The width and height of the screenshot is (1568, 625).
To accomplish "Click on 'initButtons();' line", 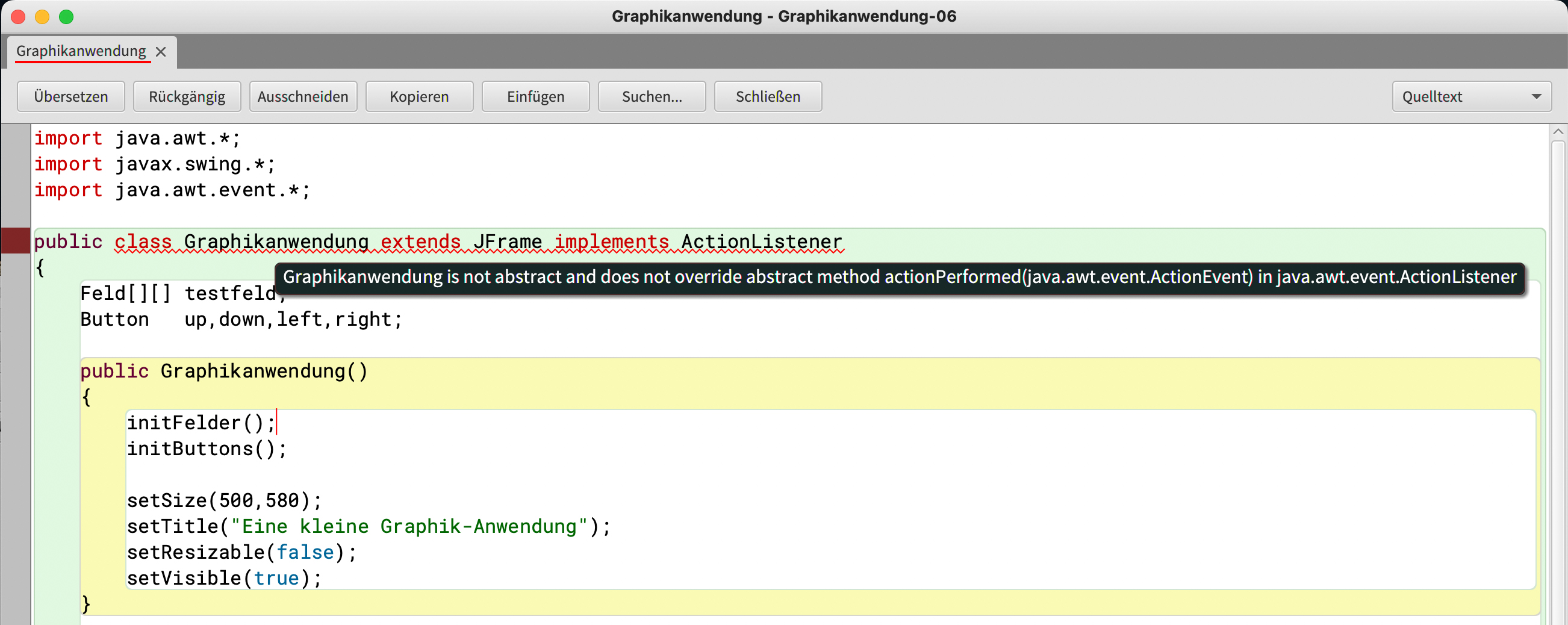I will (207, 449).
